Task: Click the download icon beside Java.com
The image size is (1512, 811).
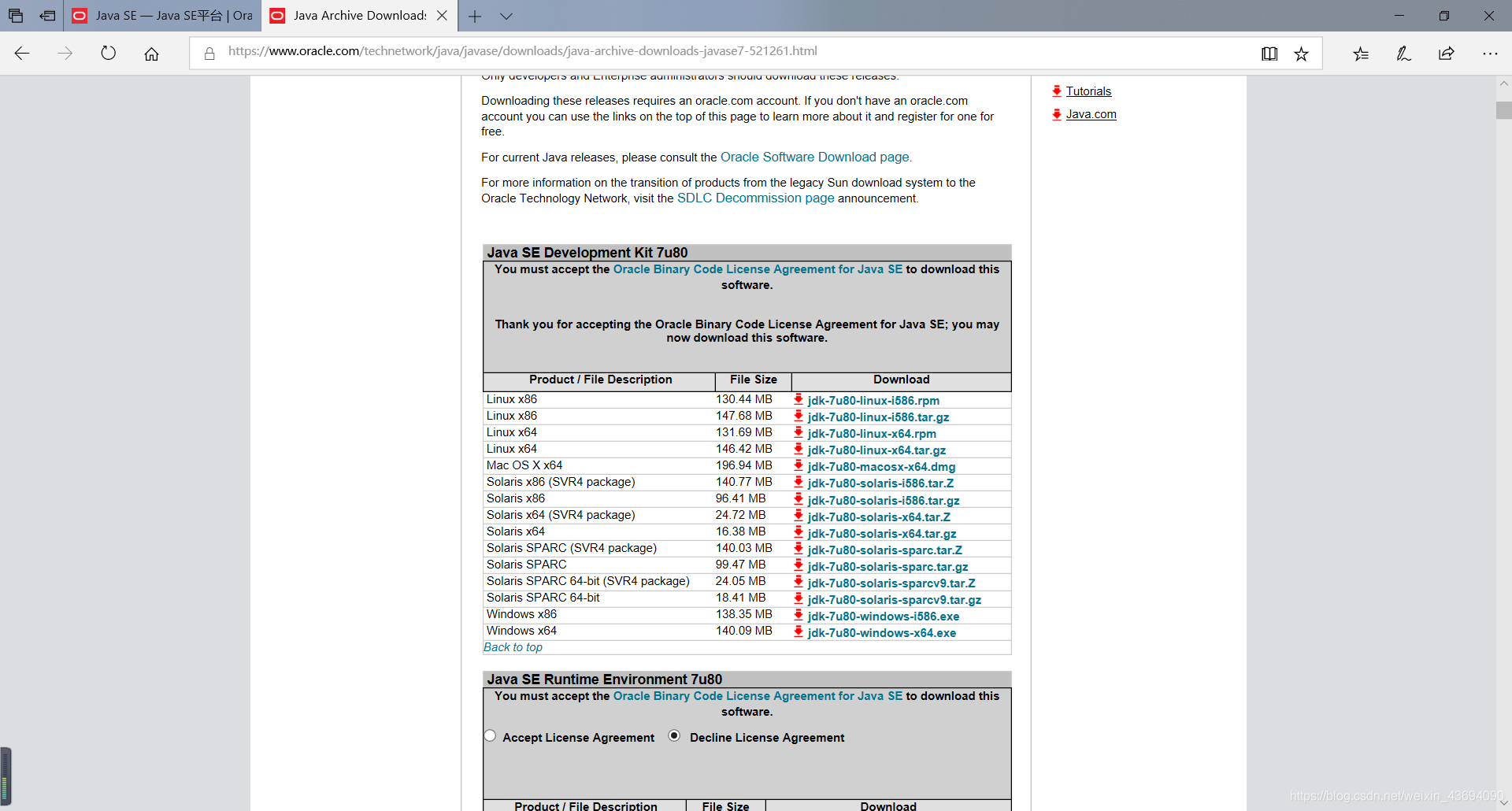Action: click(x=1057, y=114)
